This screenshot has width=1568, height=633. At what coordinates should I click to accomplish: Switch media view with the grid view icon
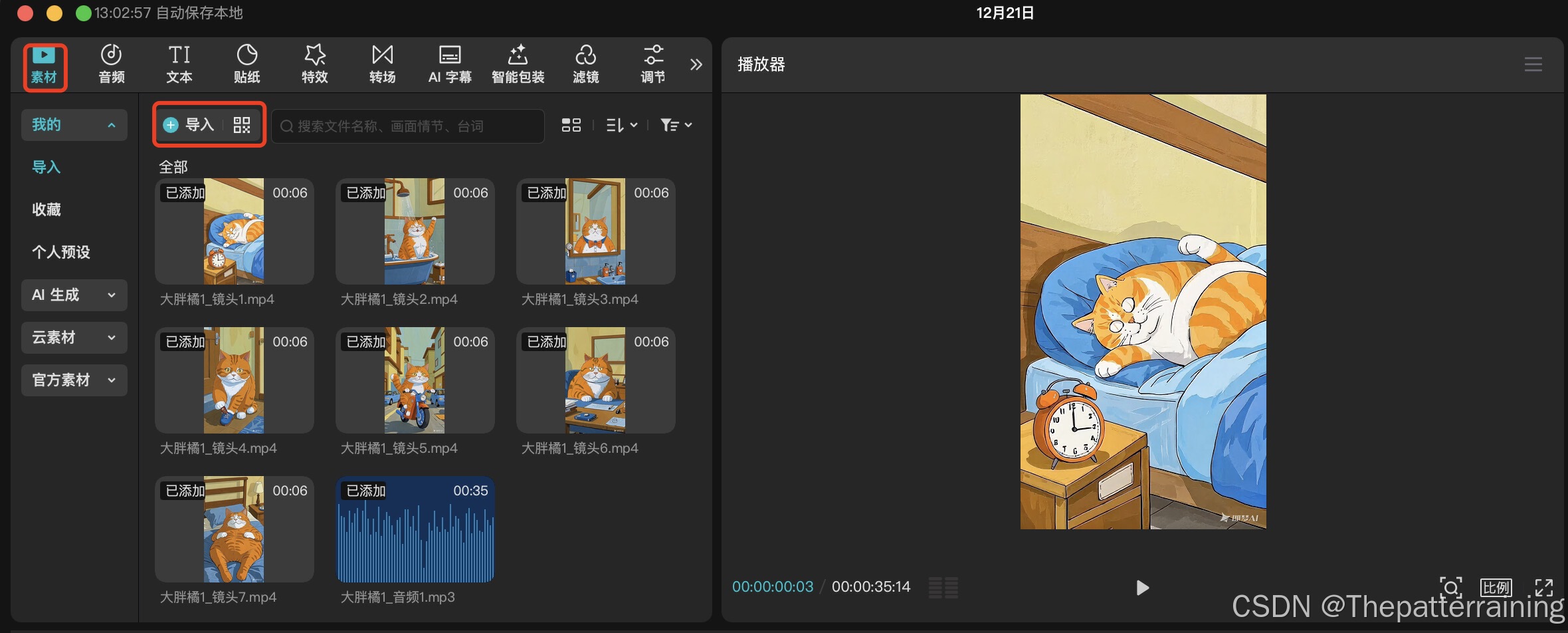pyautogui.click(x=571, y=125)
